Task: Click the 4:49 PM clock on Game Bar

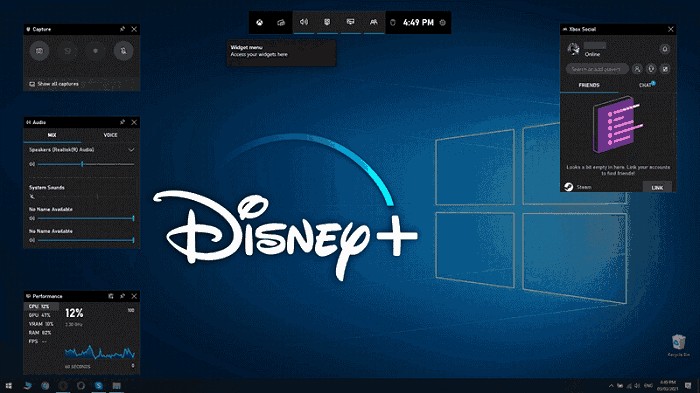Action: [x=418, y=22]
